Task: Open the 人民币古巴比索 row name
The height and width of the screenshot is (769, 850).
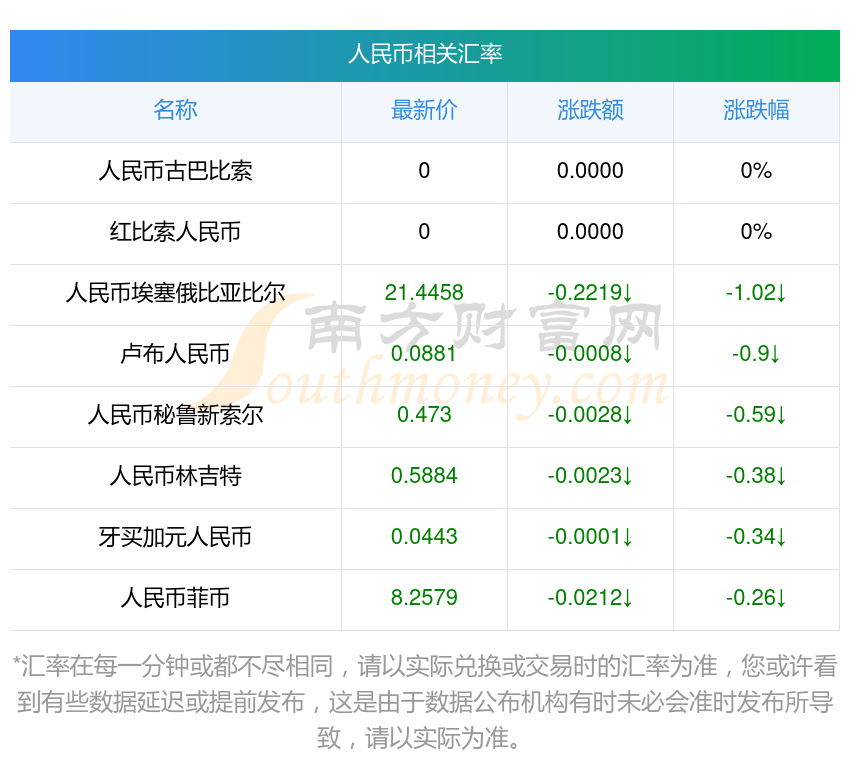Action: coord(175,171)
